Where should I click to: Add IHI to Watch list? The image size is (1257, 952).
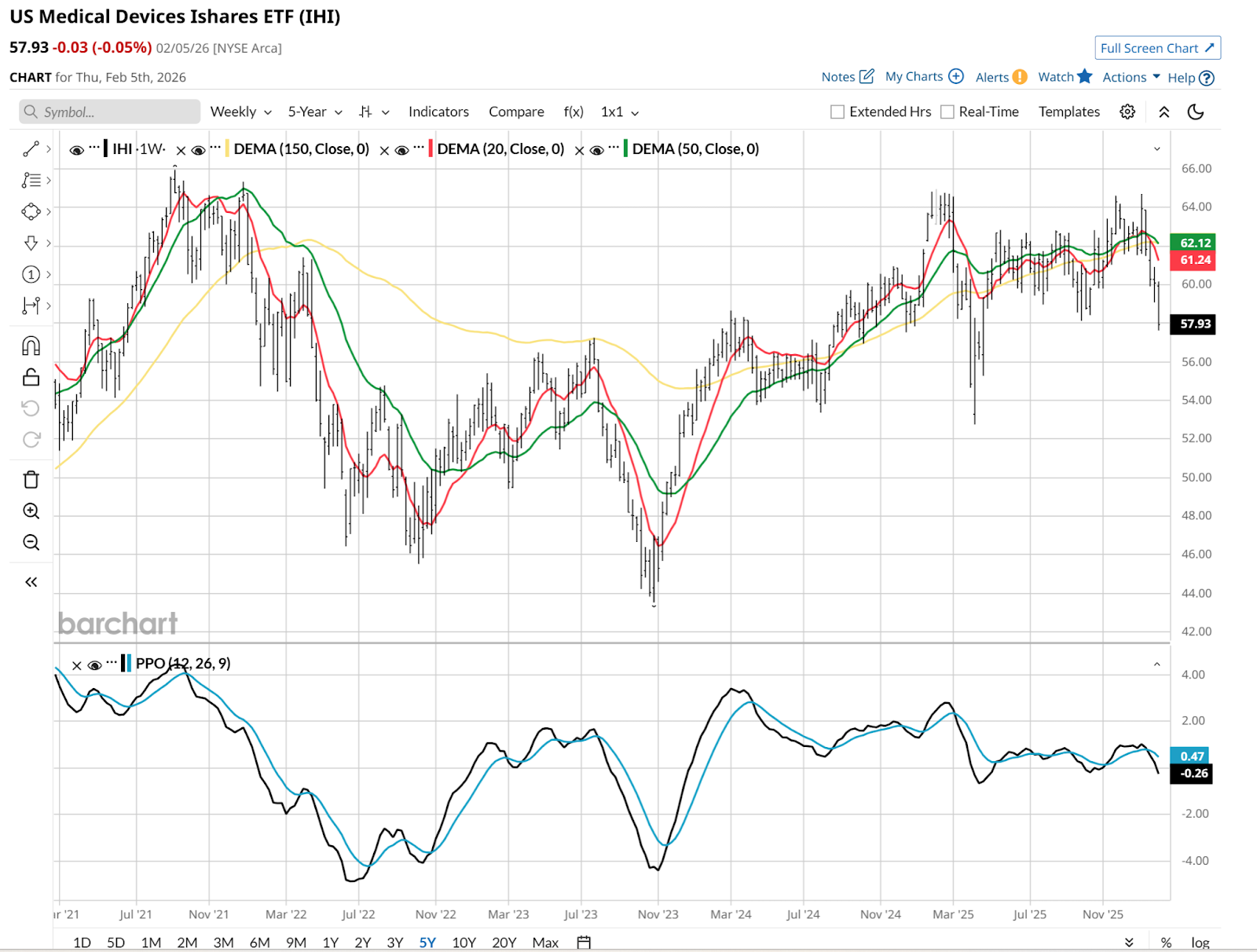pos(1065,76)
